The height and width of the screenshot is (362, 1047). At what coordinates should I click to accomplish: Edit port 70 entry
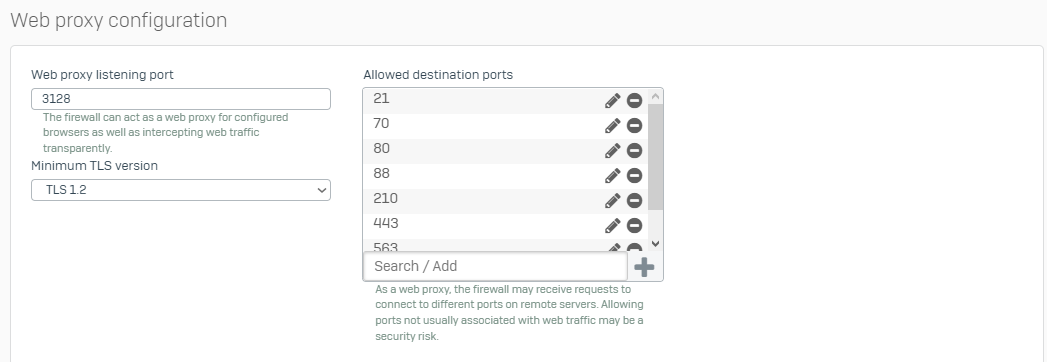pos(612,126)
